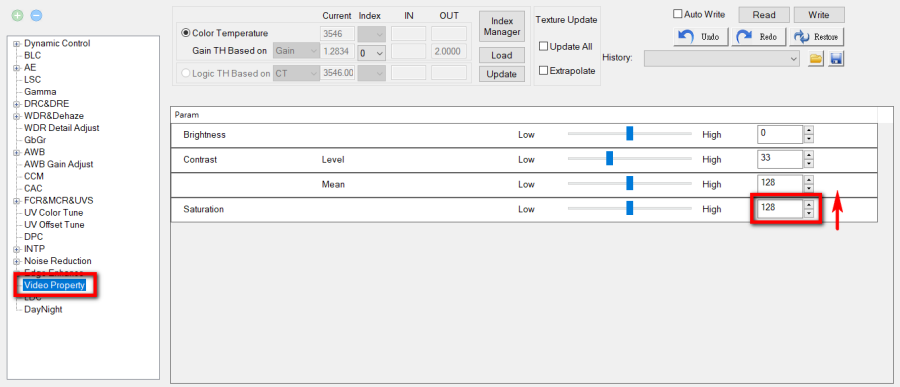The width and height of the screenshot is (900, 387).
Task: Open the History dropdown
Action: pyautogui.click(x=721, y=58)
